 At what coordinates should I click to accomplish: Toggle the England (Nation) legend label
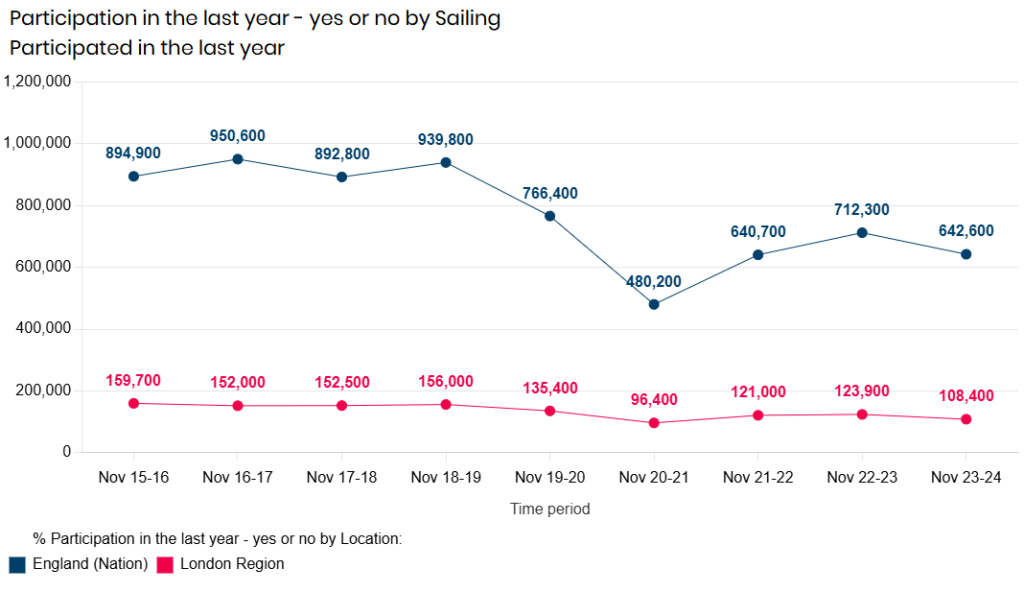[90, 564]
